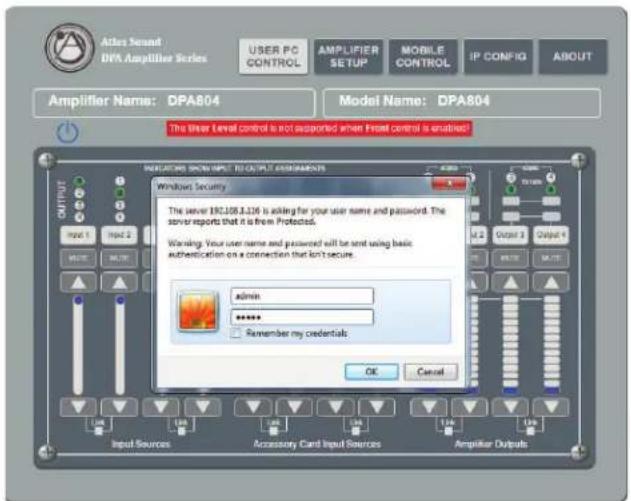Click second Accessory Card input down arrow
Image resolution: width=631 pixels, height=501 pixels.
click(x=295, y=407)
